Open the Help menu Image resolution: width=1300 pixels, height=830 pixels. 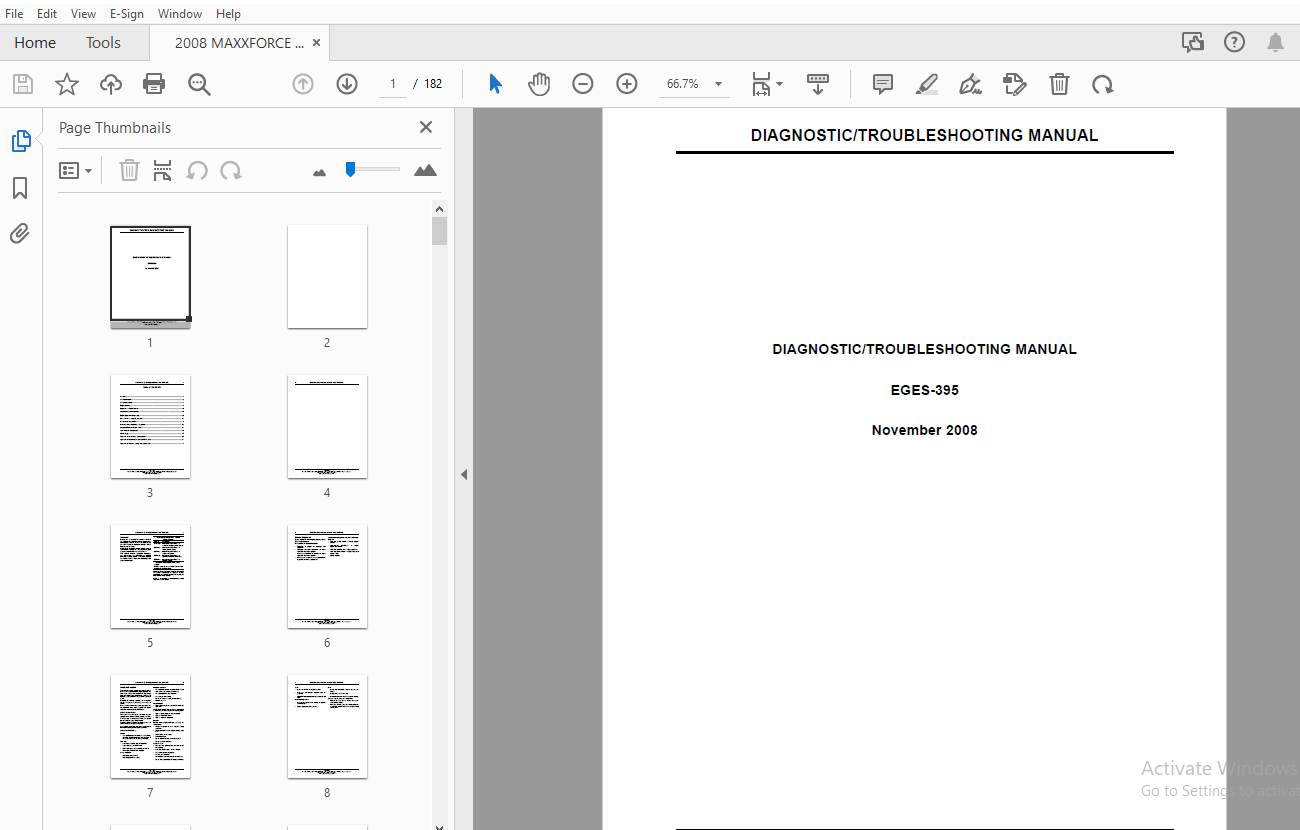click(228, 13)
